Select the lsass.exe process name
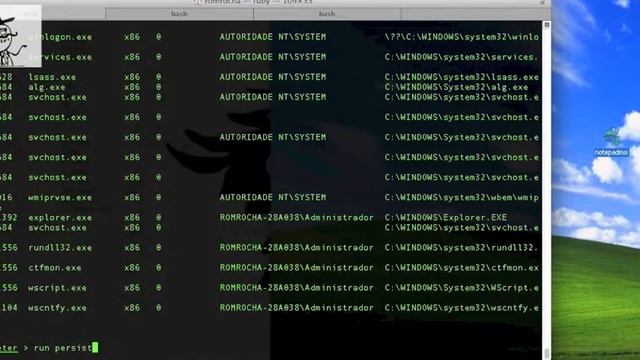This screenshot has height=360, width=640. click(x=52, y=77)
